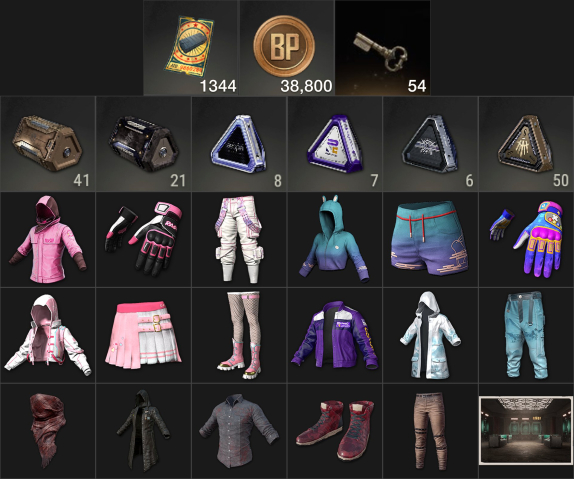Pick the fishnet stockings with pink boots
This screenshot has width=574, height=479.
click(x=239, y=335)
